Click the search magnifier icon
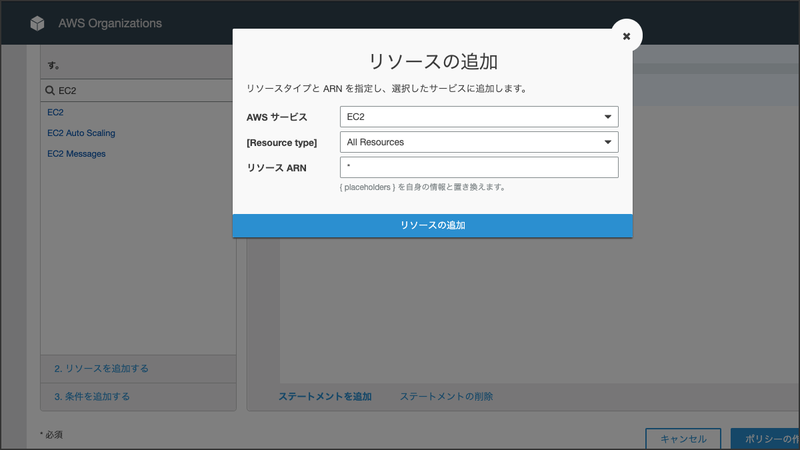This screenshot has height=450, width=800. pyautogui.click(x=50, y=90)
